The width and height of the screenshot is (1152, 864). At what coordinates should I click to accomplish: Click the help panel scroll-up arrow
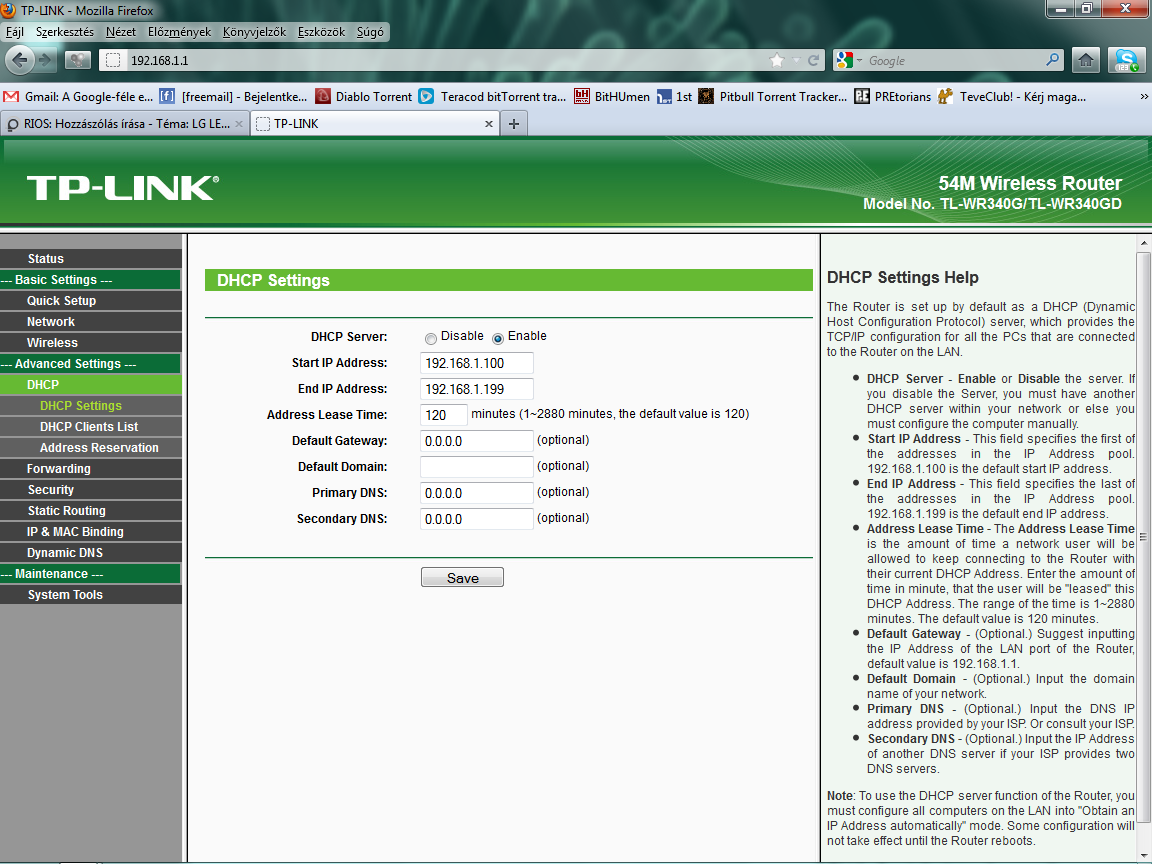click(1144, 242)
